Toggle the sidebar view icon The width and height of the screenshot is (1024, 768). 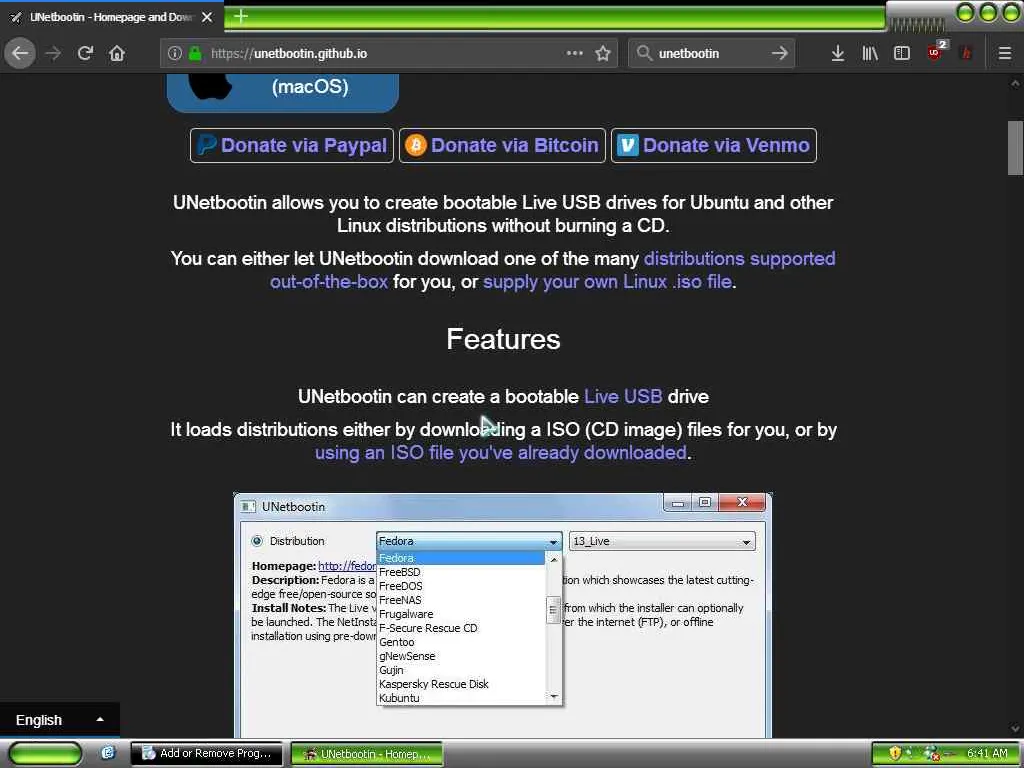tap(902, 54)
